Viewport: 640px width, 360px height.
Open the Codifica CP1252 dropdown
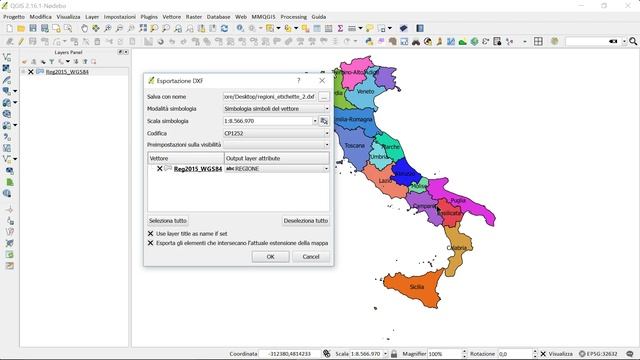coord(276,133)
